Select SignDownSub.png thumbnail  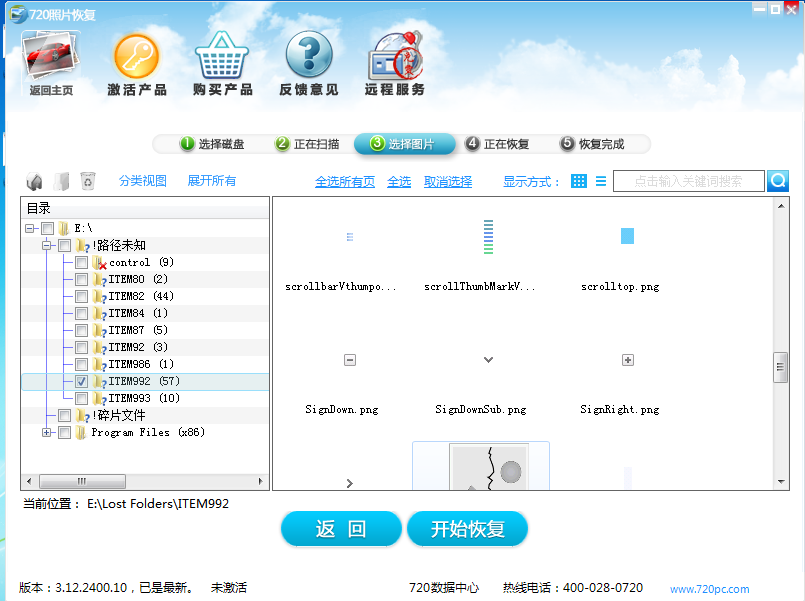[488, 360]
